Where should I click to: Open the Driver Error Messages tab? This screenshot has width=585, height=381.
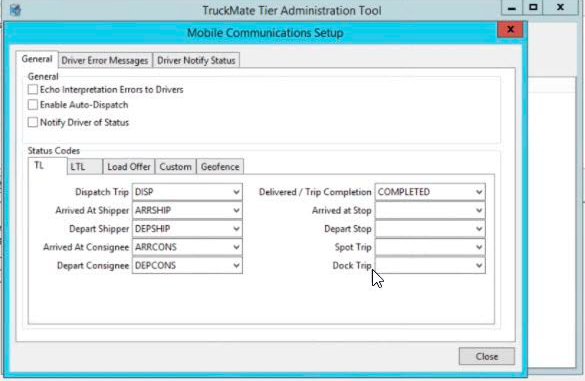[105, 60]
